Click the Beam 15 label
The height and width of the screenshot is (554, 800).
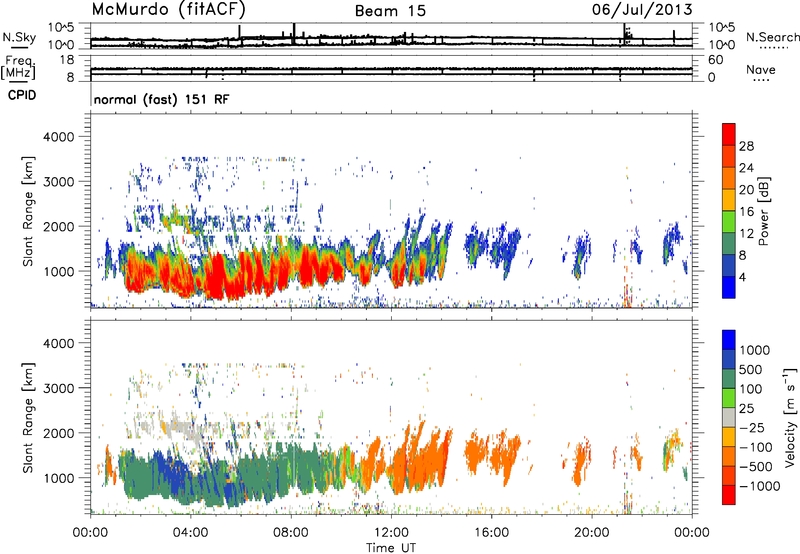pyautogui.click(x=390, y=11)
